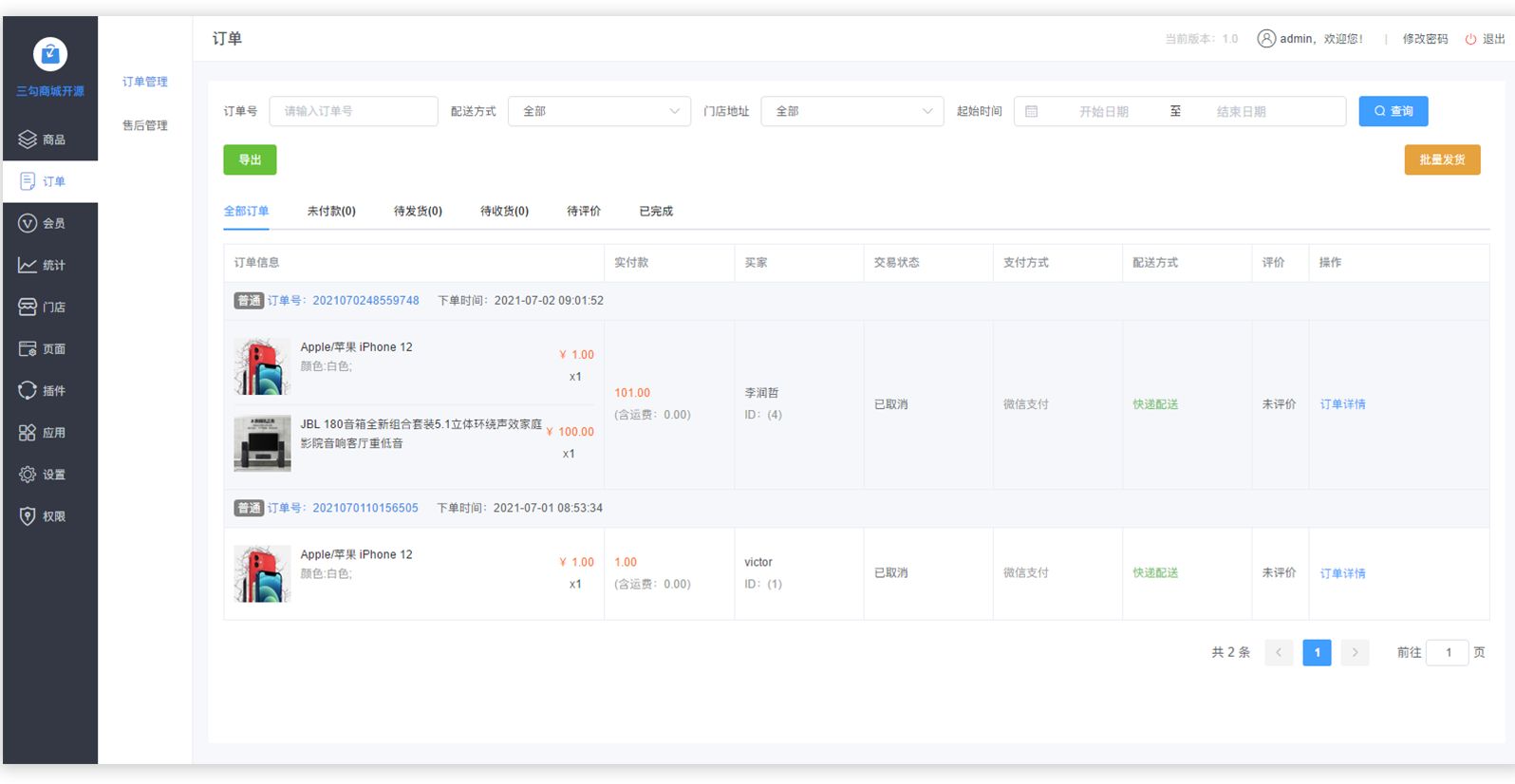Open 售后管理 submenu item
The width and height of the screenshot is (1515, 784).
[145, 125]
